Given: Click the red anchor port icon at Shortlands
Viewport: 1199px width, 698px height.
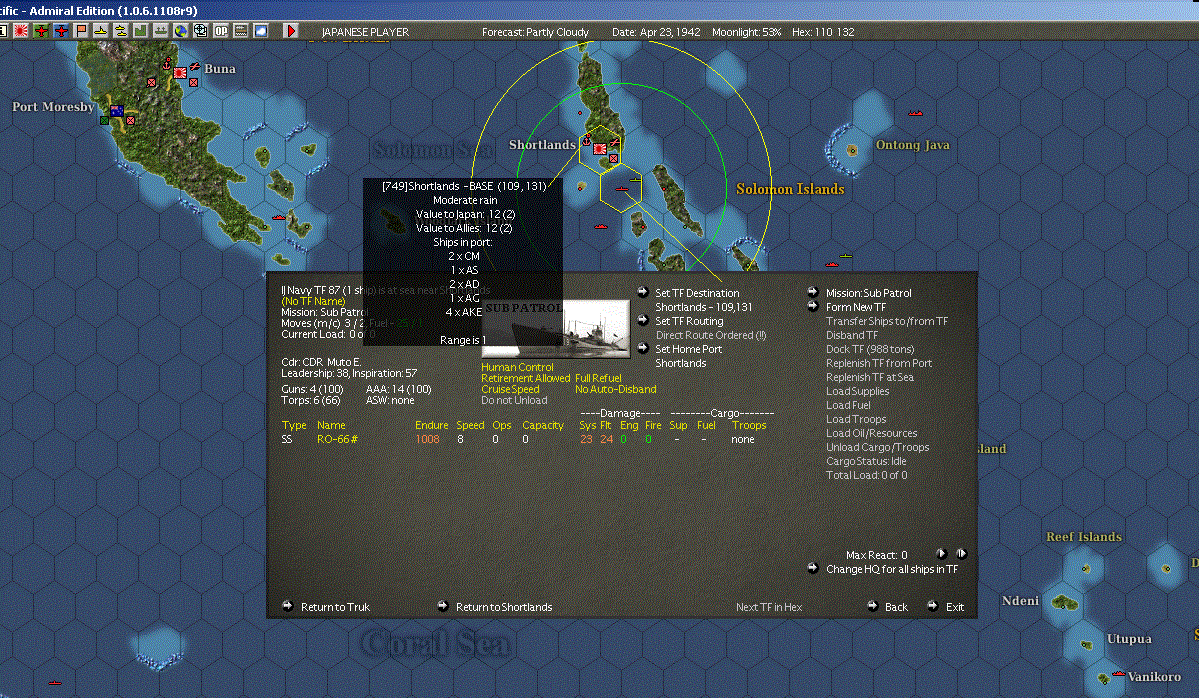Looking at the screenshot, I should click(x=587, y=141).
